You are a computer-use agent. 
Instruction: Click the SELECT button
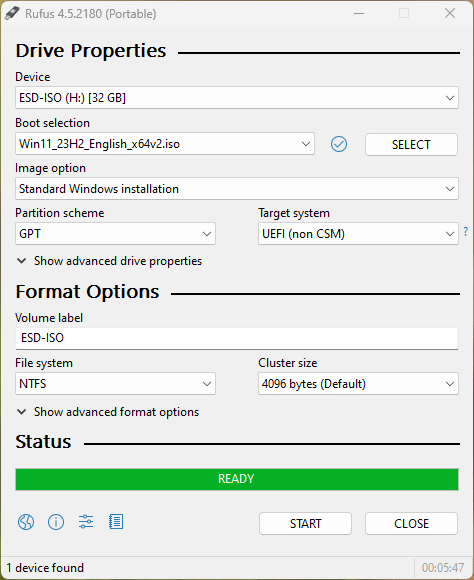pos(411,144)
